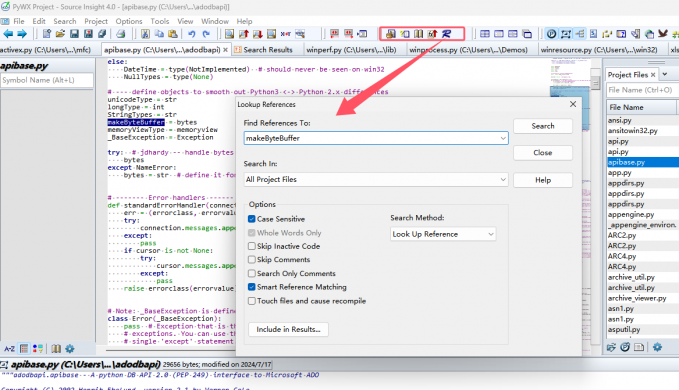Click the Symbol Info question-mark icon
The image size is (679, 390).
click(404, 34)
